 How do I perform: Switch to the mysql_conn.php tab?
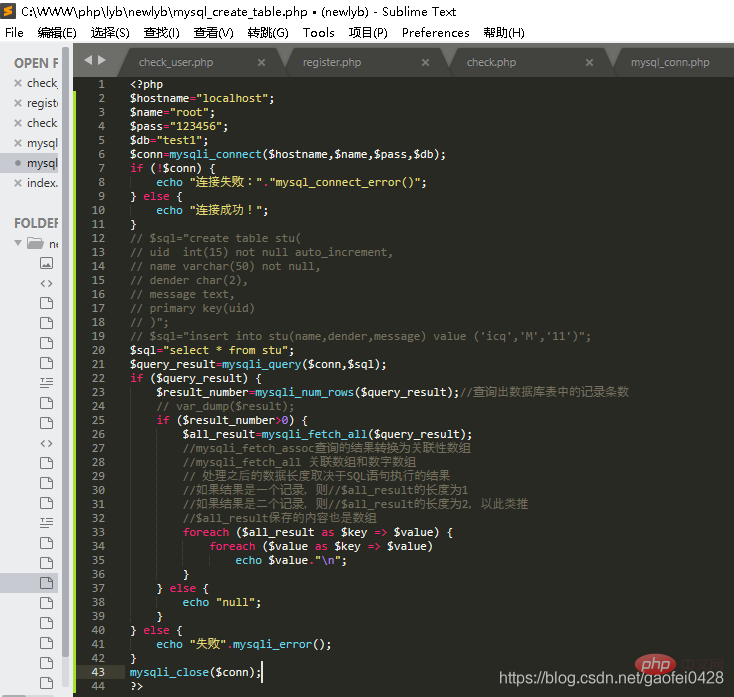pos(670,62)
